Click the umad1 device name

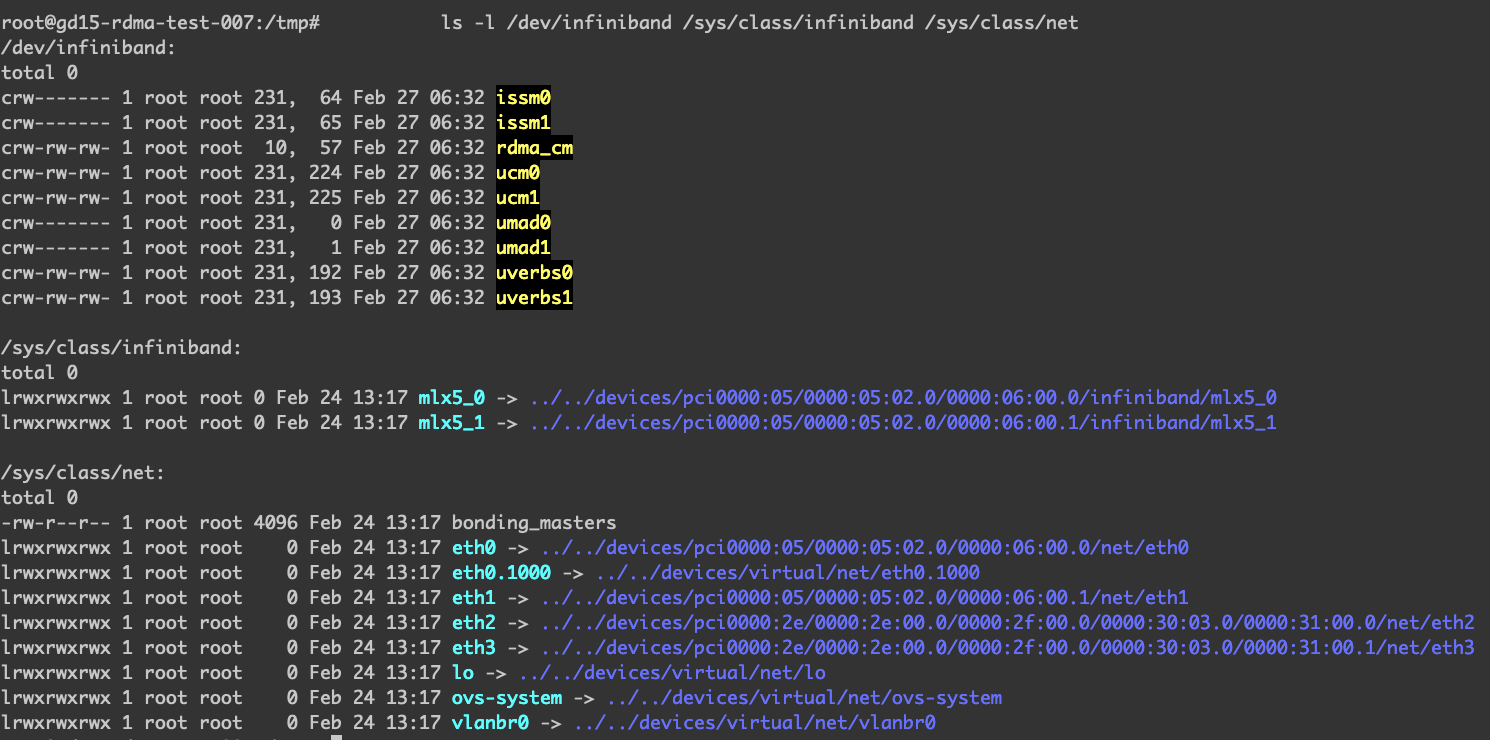tap(523, 248)
